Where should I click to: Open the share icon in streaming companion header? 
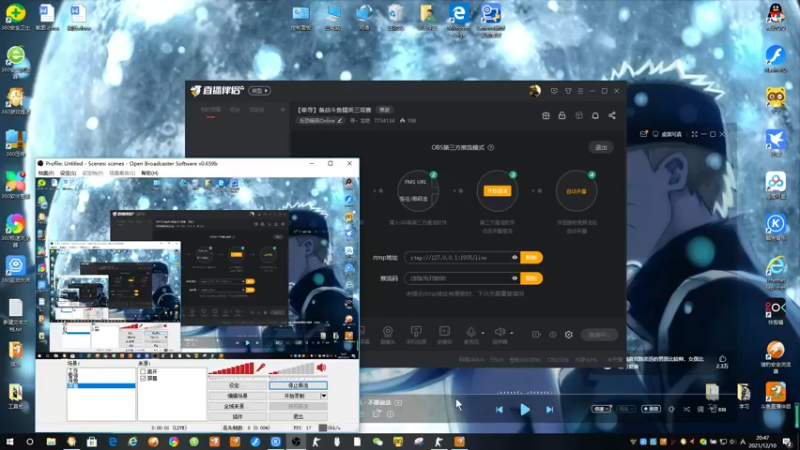612,116
